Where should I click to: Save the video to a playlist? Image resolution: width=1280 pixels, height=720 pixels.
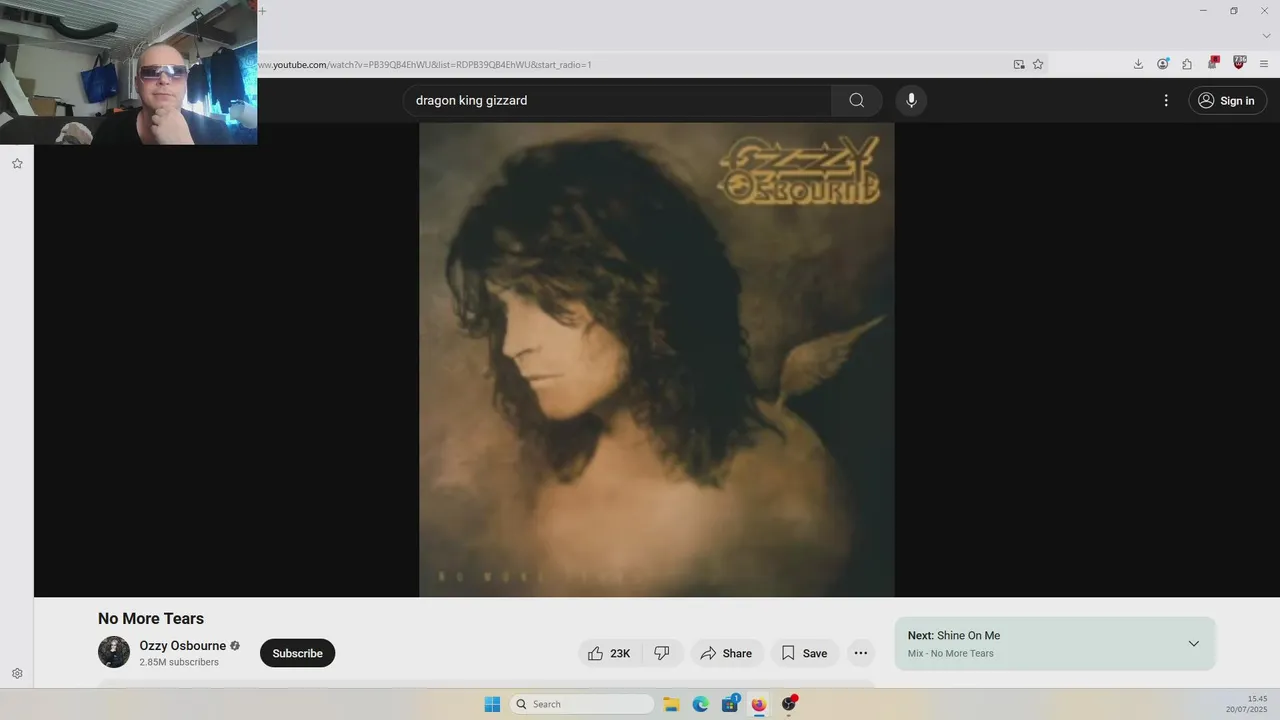point(804,653)
